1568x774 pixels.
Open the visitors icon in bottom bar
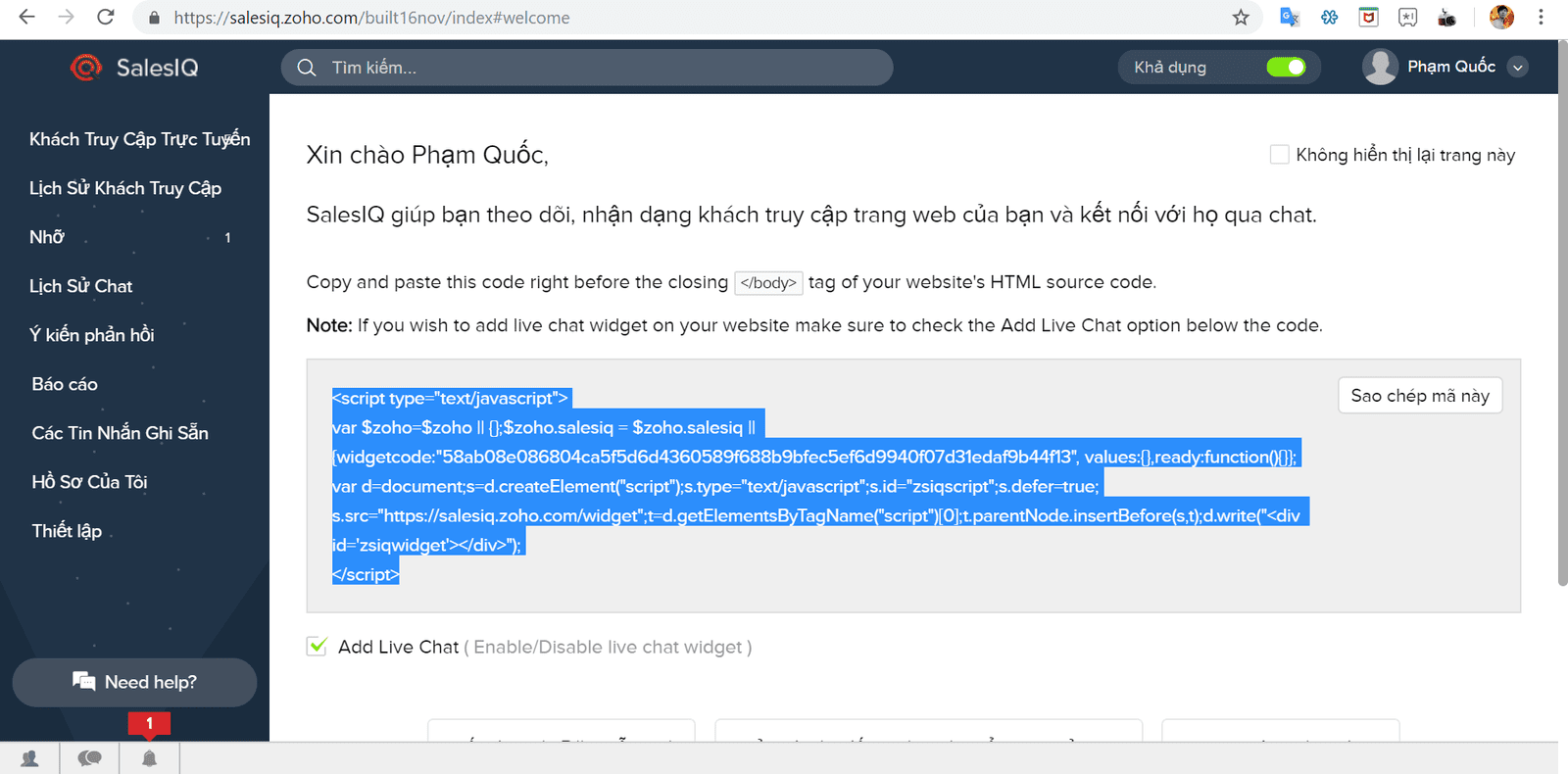pyautogui.click(x=29, y=758)
